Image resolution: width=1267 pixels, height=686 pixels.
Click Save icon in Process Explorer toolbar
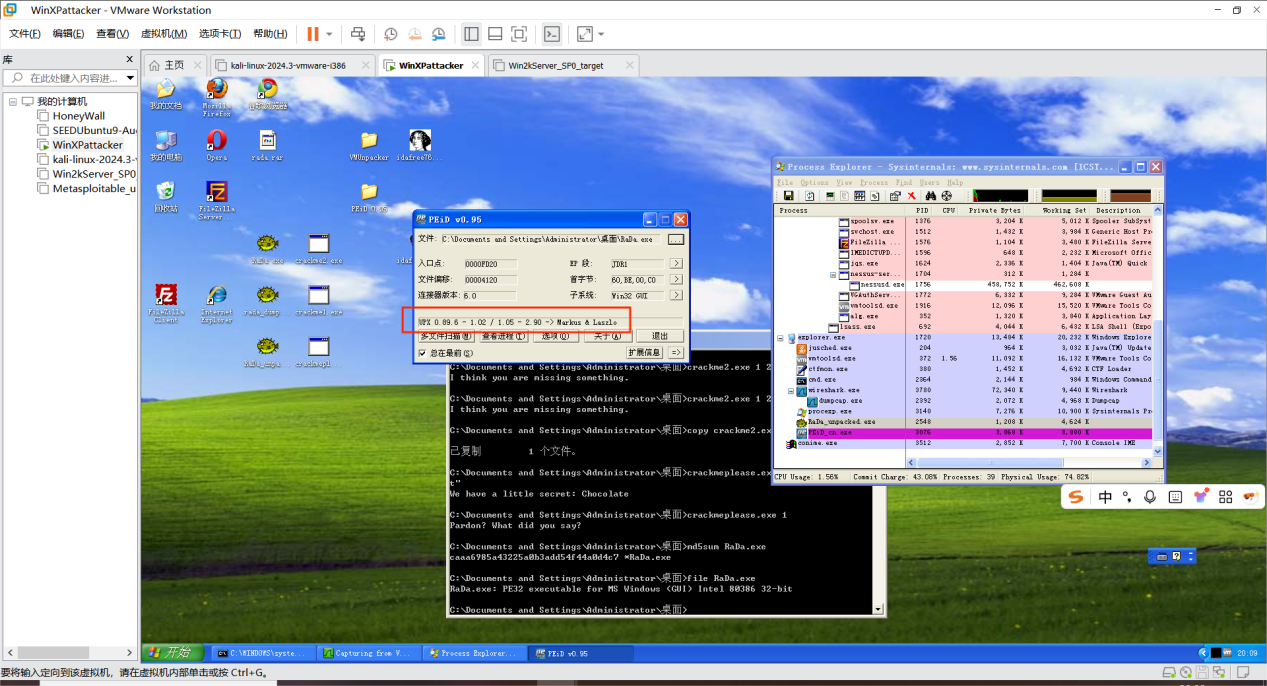[788, 196]
